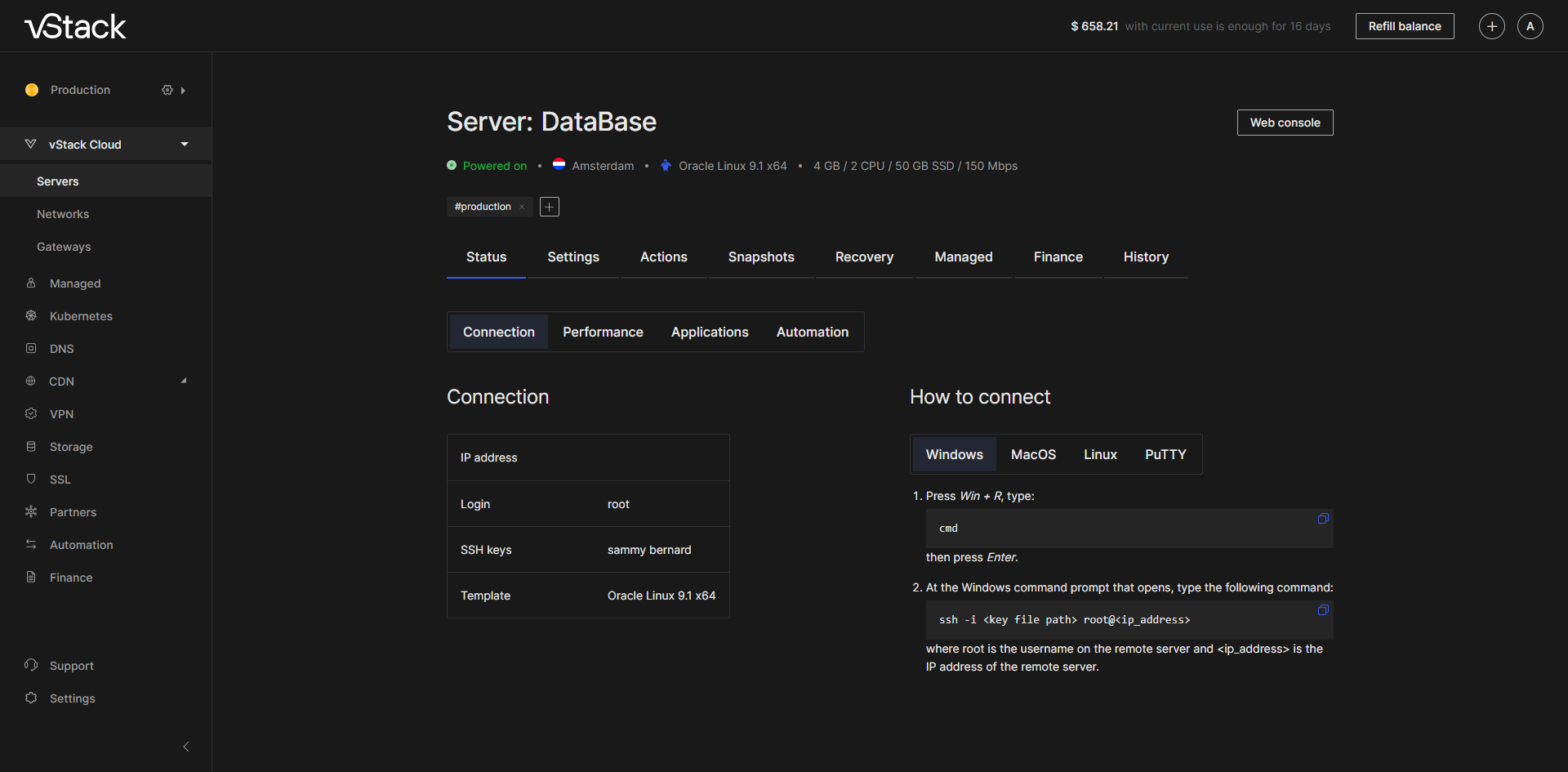Click the #production tag label
This screenshot has width=1568, height=772.
point(483,207)
